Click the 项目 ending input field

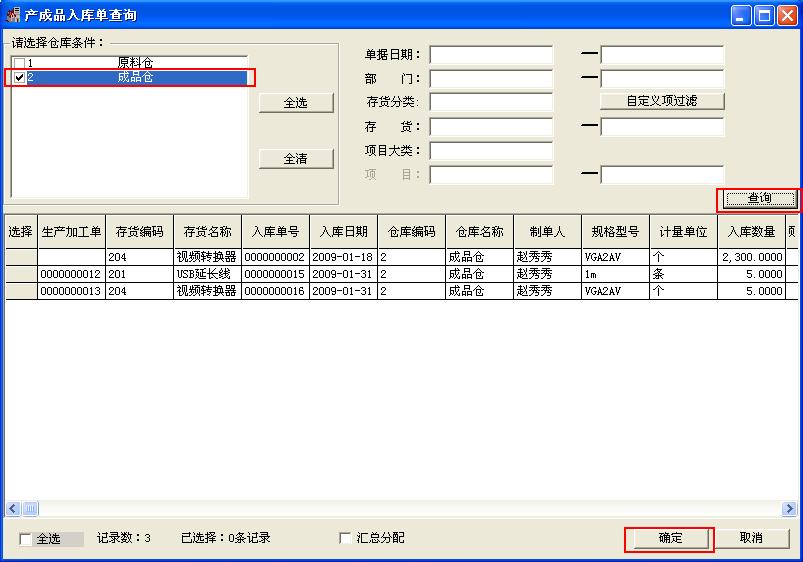pos(662,175)
